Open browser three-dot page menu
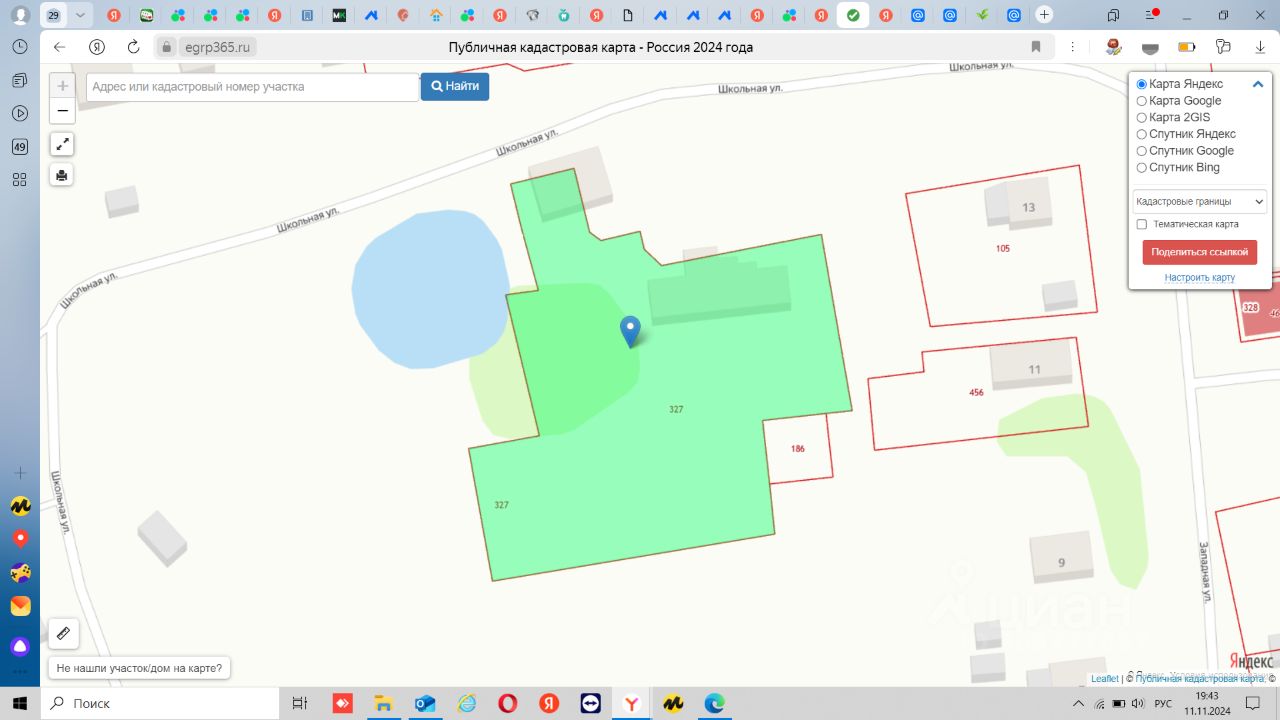 click(1072, 47)
